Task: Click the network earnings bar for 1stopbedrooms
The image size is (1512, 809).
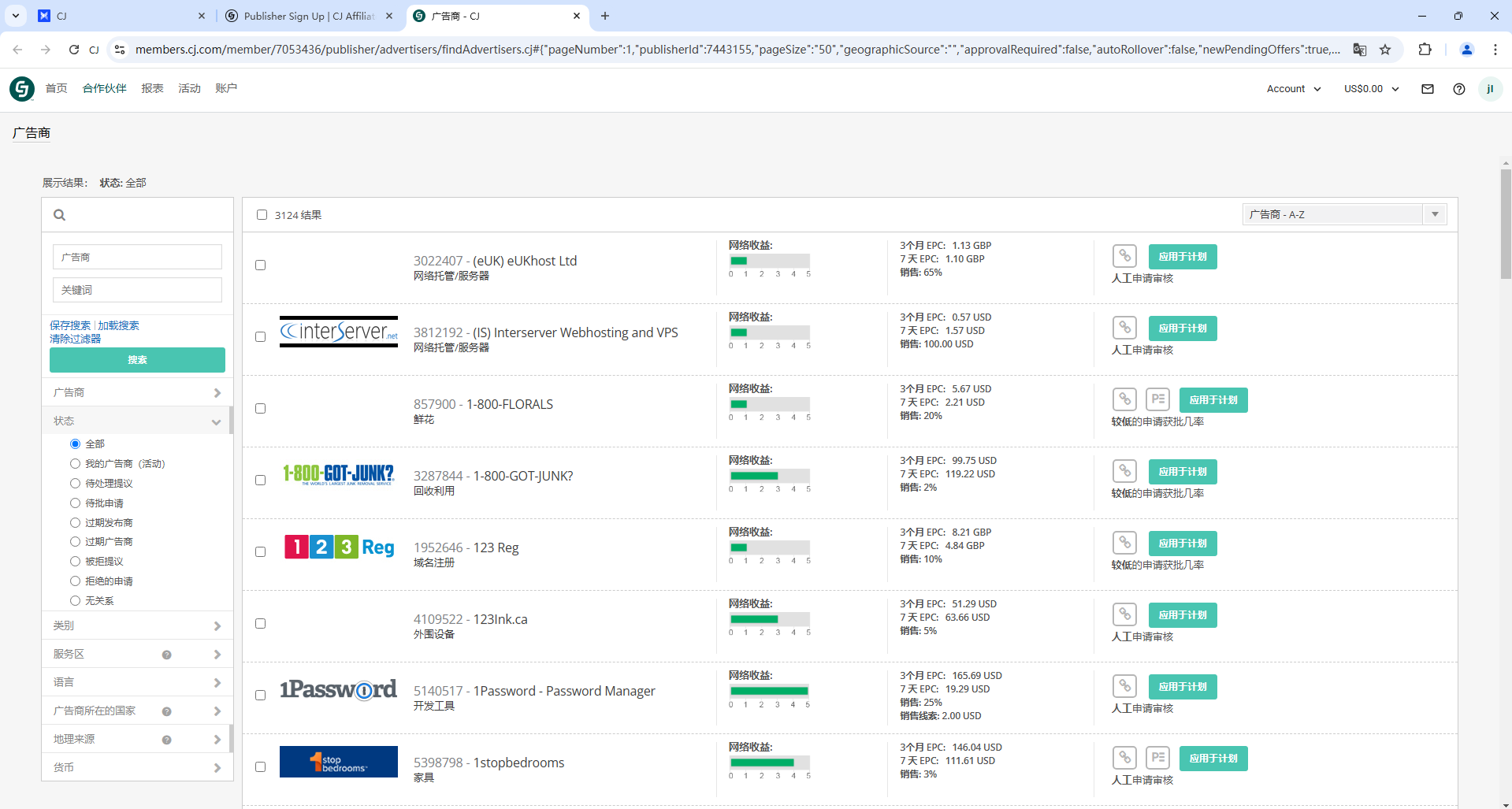Action: 769,763
